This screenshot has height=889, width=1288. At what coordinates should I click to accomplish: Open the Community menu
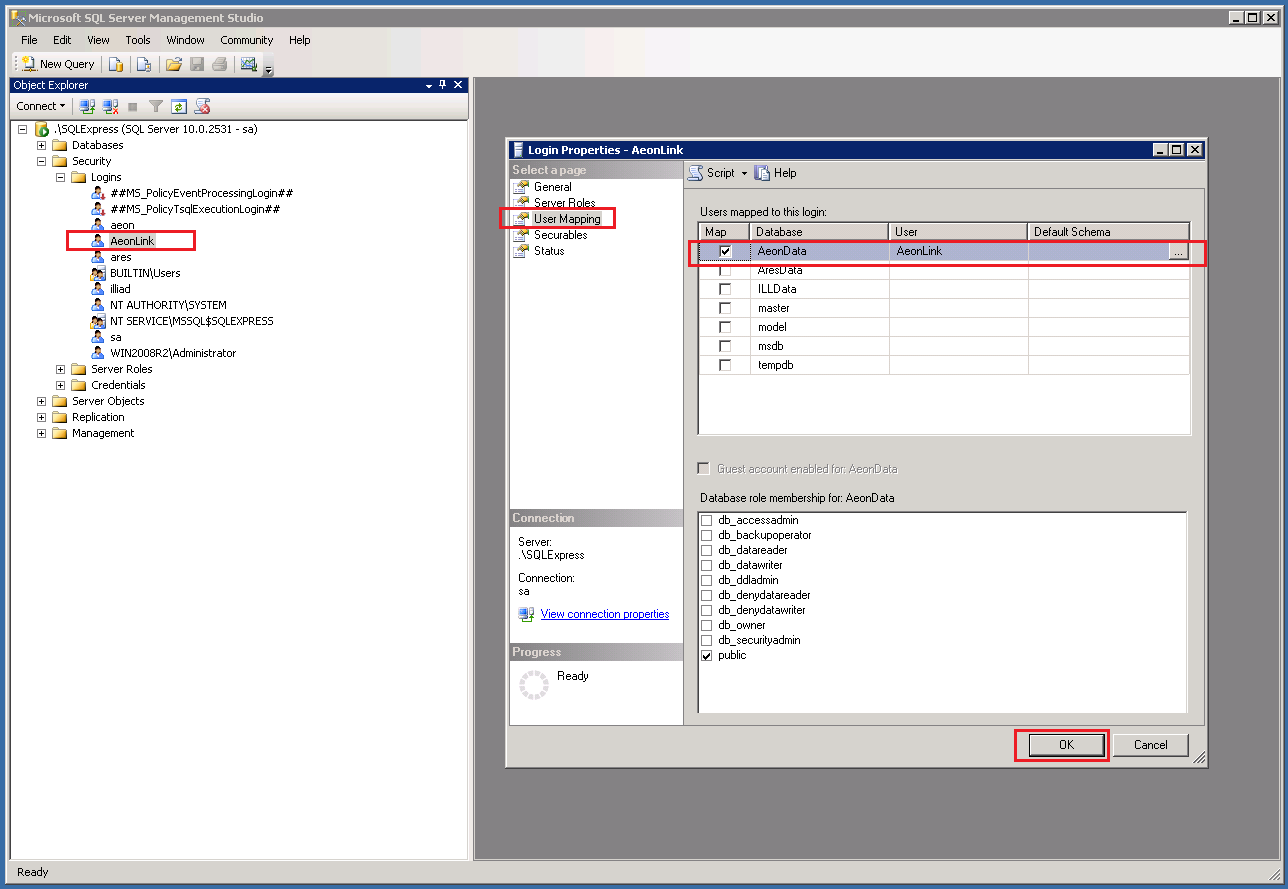coord(246,40)
